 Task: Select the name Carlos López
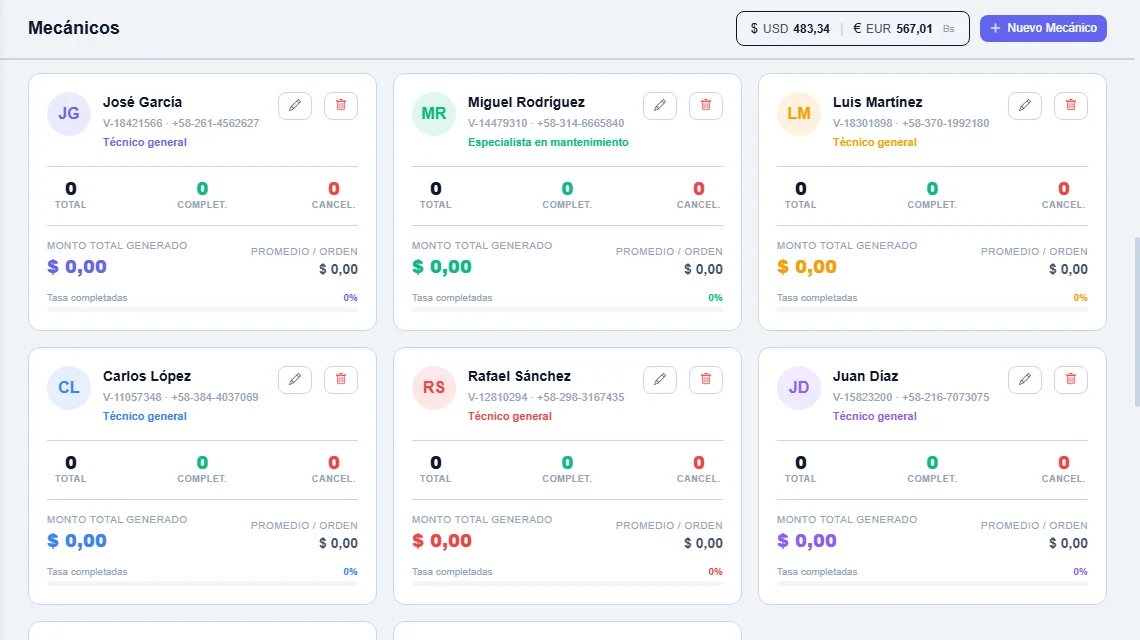coord(147,377)
